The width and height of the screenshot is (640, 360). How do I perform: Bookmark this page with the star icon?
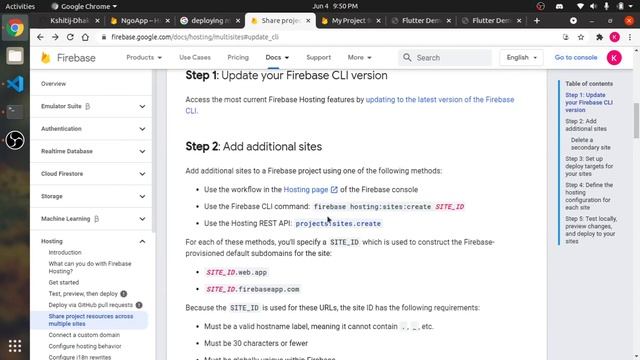coord(581,37)
